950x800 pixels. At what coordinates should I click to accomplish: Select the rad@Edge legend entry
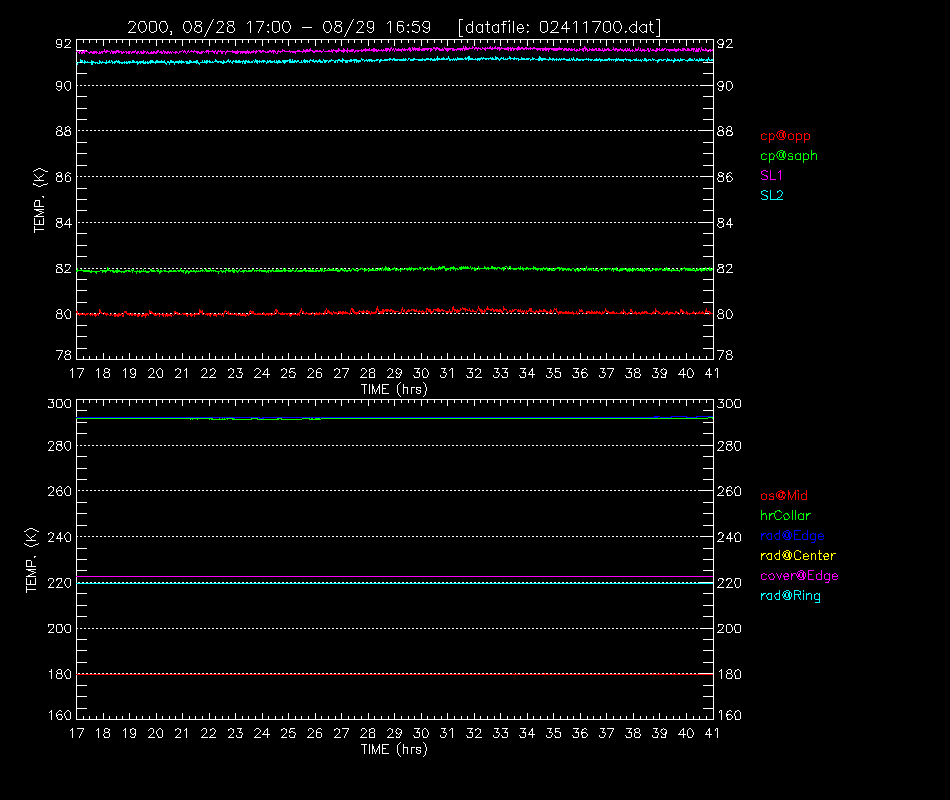tap(792, 536)
